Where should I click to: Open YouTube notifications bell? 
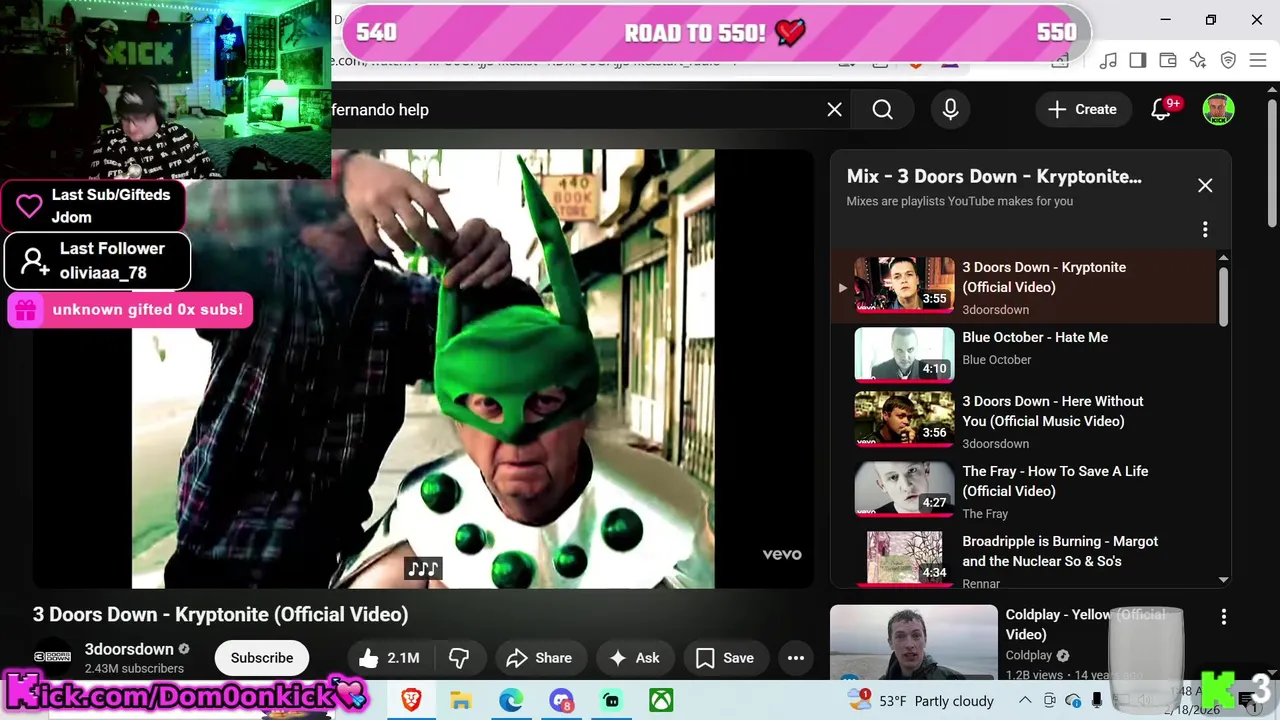pyautogui.click(x=1161, y=110)
